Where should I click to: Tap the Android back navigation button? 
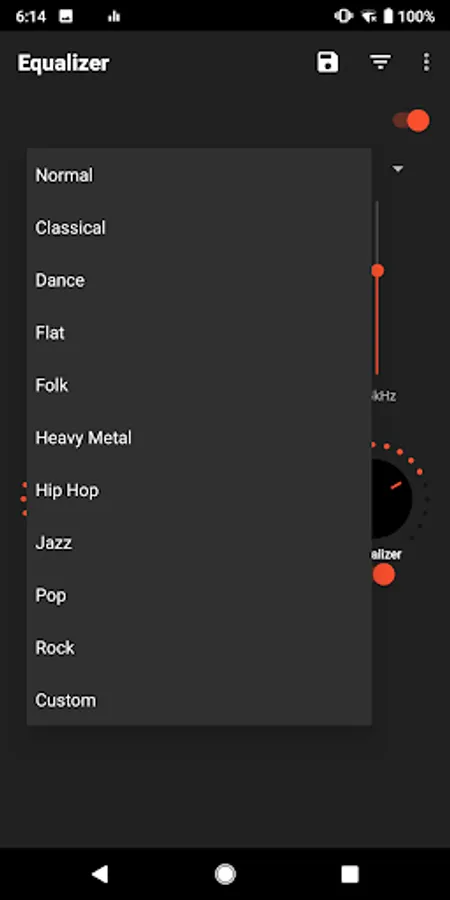(x=100, y=874)
